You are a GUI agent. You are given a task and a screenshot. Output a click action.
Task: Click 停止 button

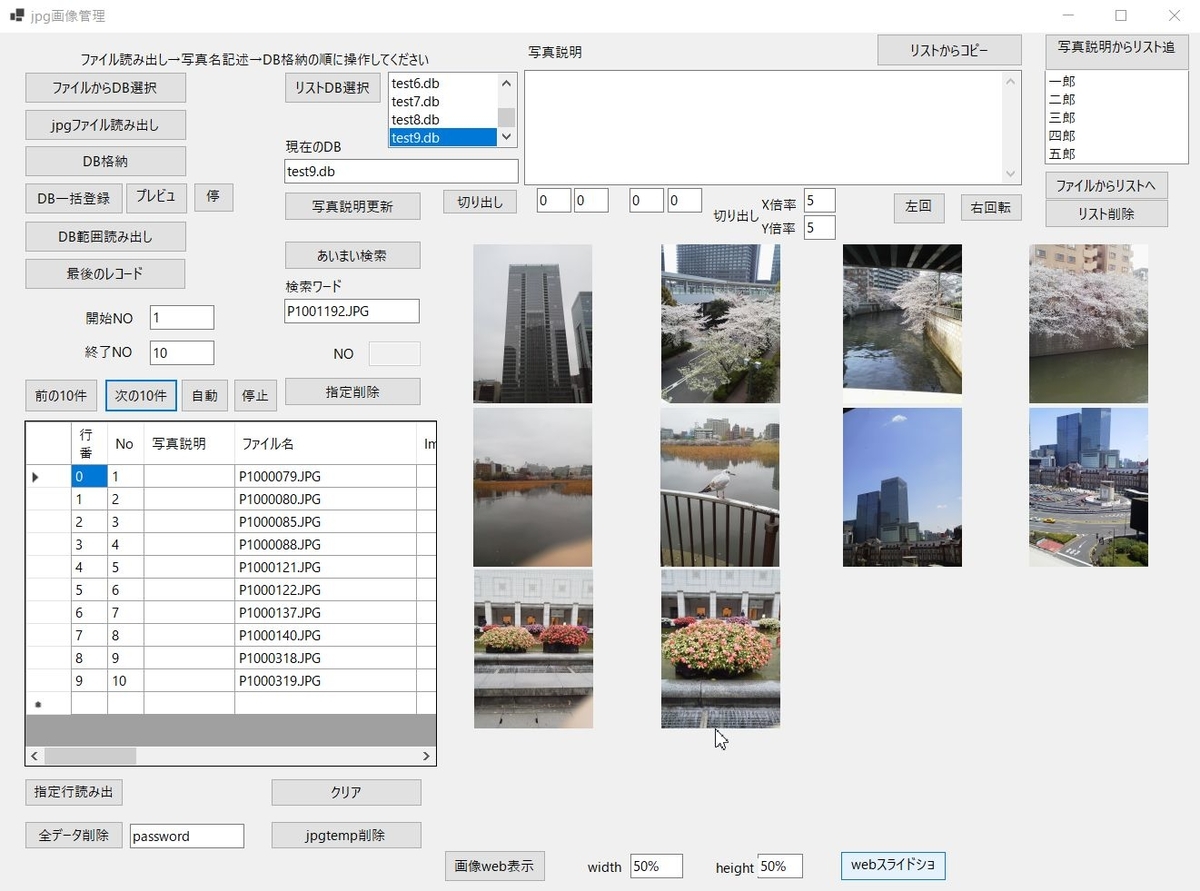[x=256, y=395]
